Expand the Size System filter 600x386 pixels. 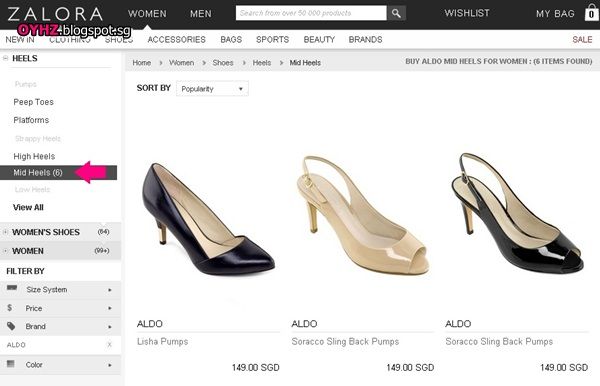pyautogui.click(x=60, y=290)
